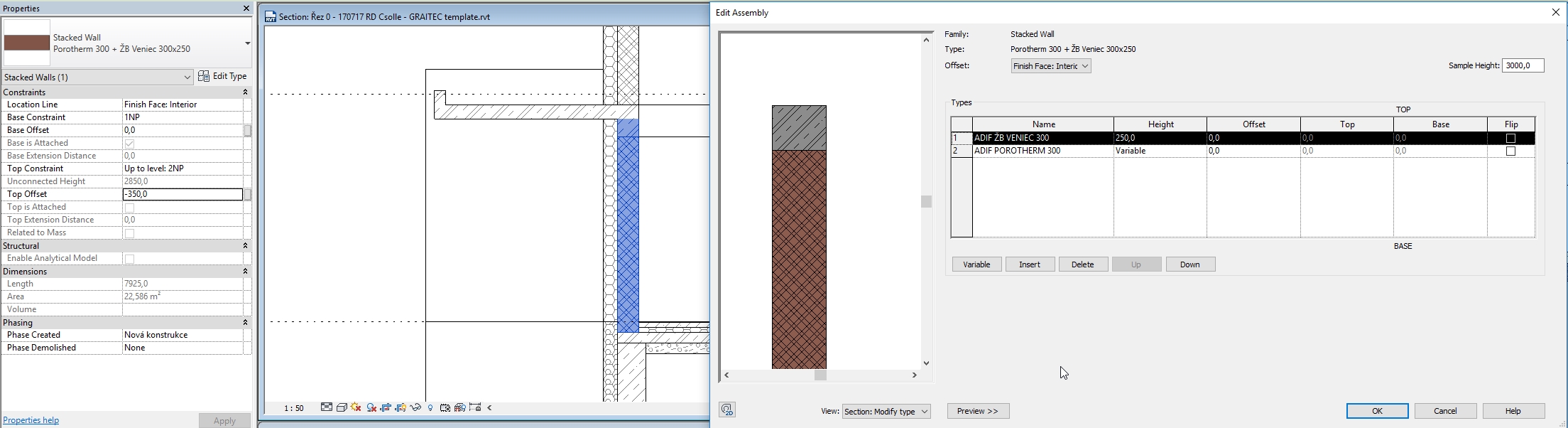Enable Analytical Model checkbox
This screenshot has width=1568, height=428.
[129, 259]
